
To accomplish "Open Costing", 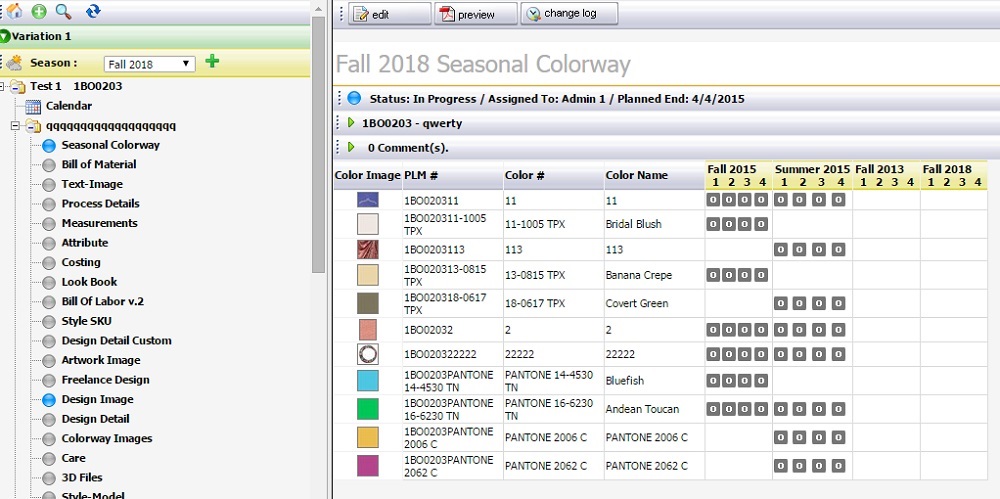I will click(x=81, y=262).
